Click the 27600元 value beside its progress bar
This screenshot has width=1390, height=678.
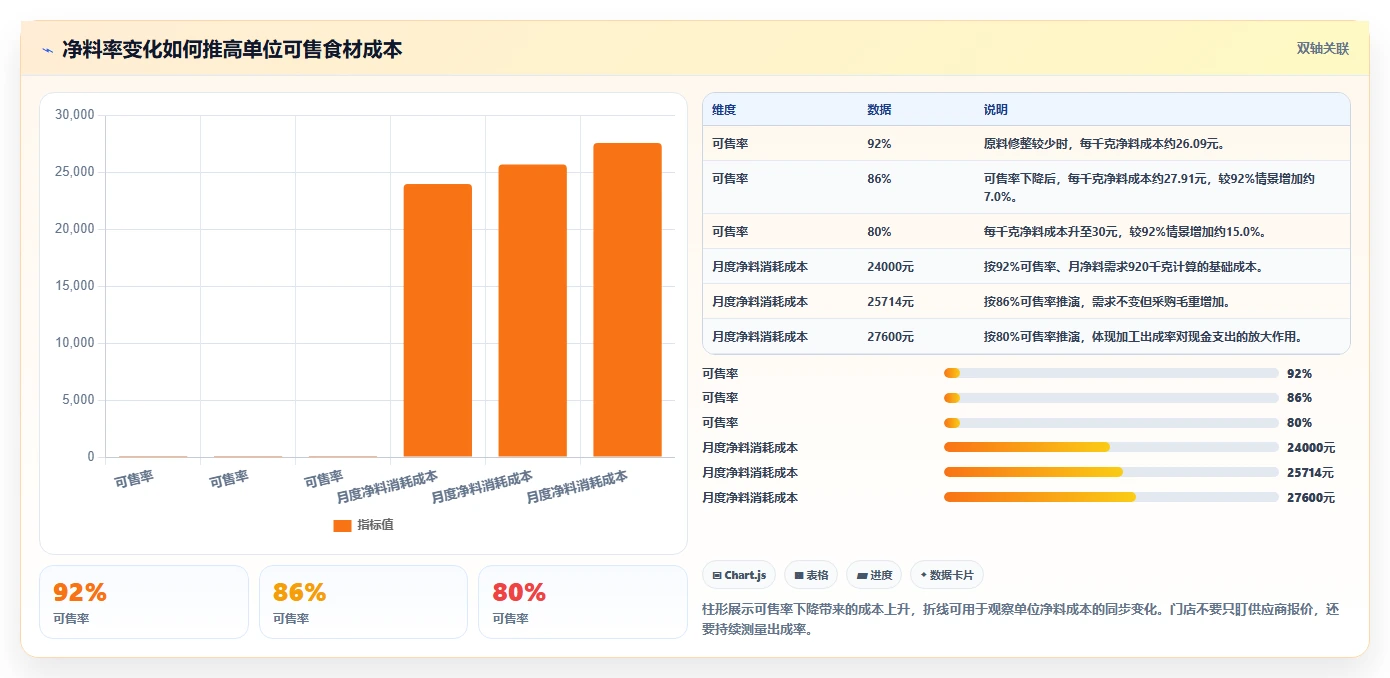click(x=1311, y=497)
